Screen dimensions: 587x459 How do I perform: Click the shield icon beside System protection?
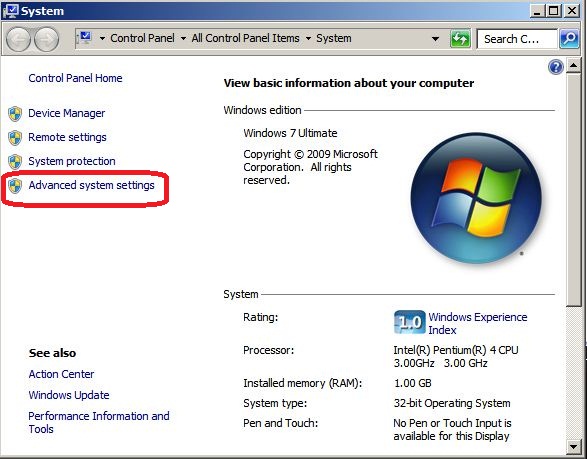pos(15,161)
